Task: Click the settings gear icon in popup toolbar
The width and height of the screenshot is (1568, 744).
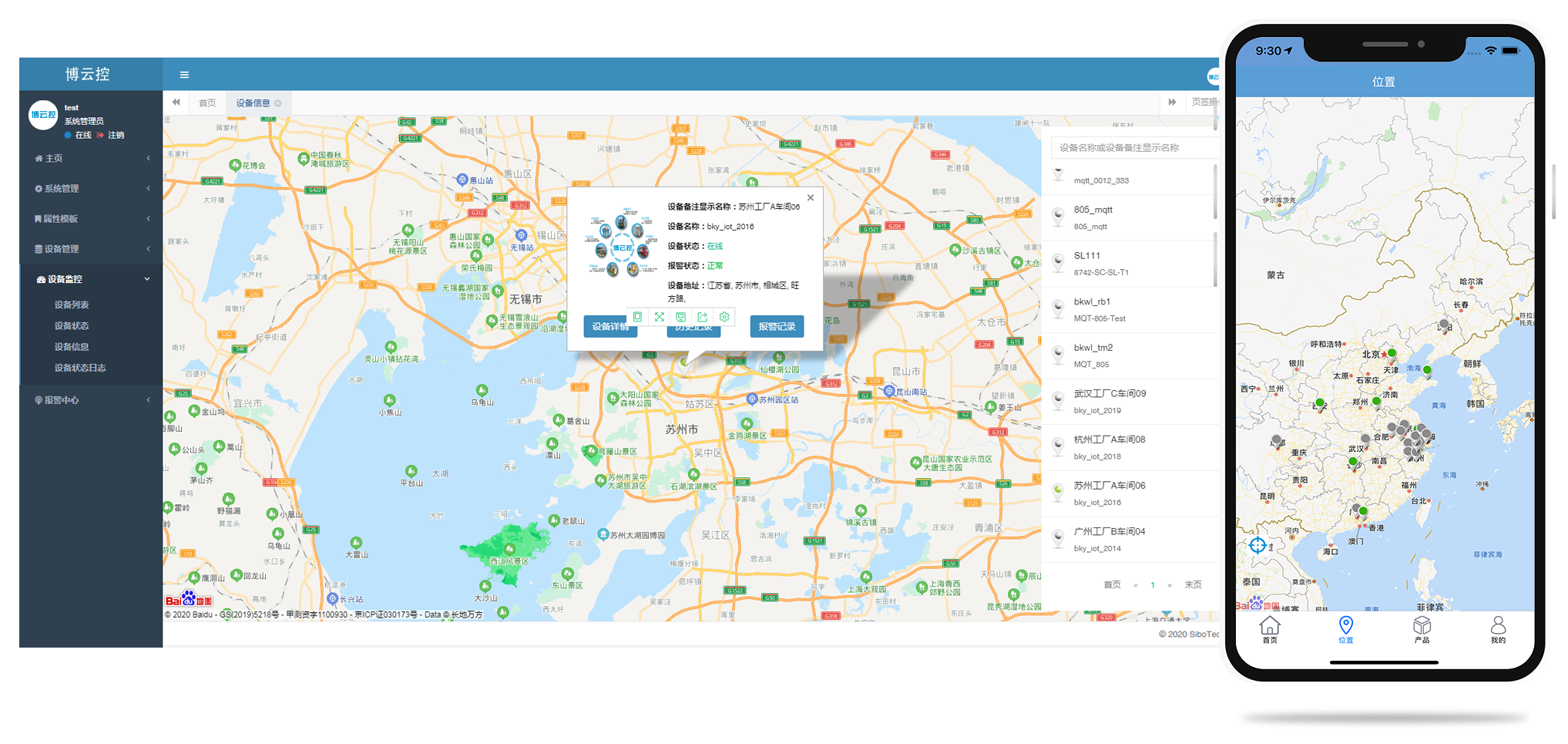Action: click(x=724, y=317)
